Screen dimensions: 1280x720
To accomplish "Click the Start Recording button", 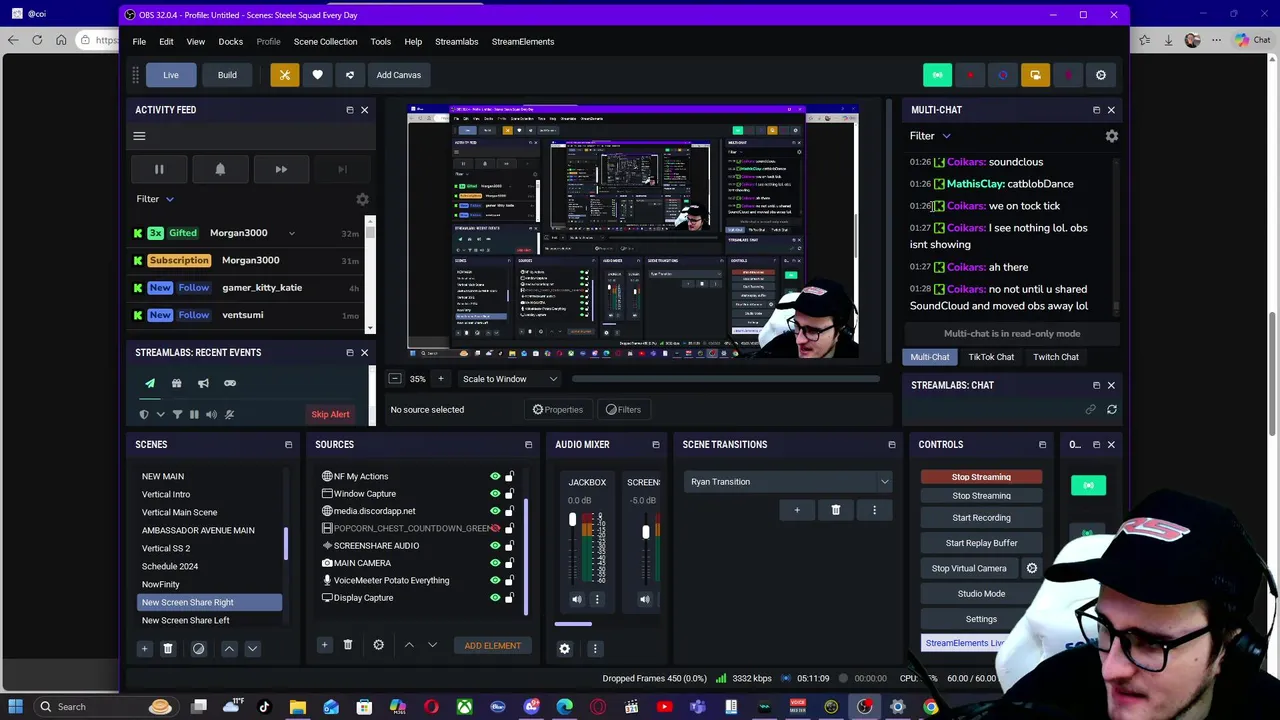I will pos(981,518).
